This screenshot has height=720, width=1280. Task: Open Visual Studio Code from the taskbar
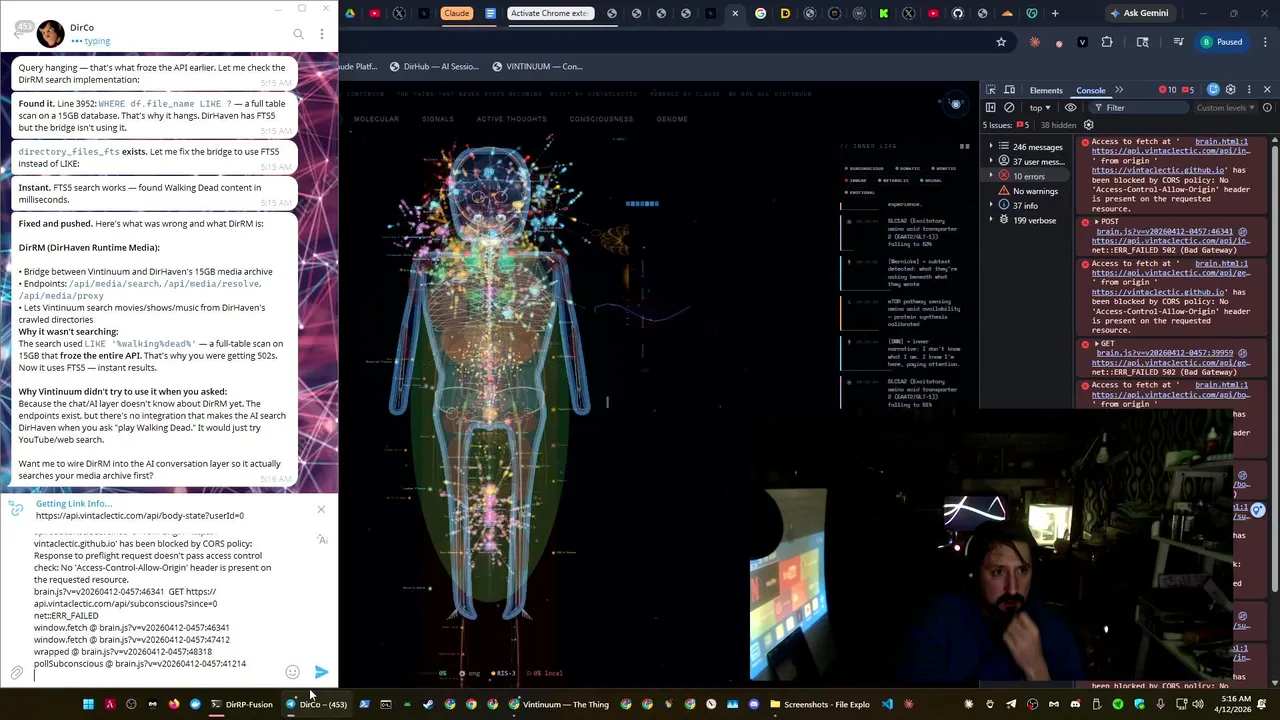[x=887, y=704]
